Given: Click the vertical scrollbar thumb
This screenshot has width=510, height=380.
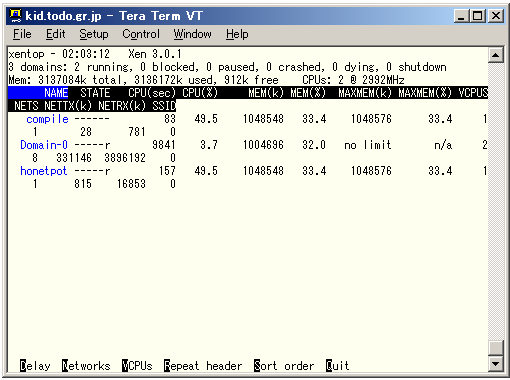Looking at the screenshot, I should [x=496, y=348].
